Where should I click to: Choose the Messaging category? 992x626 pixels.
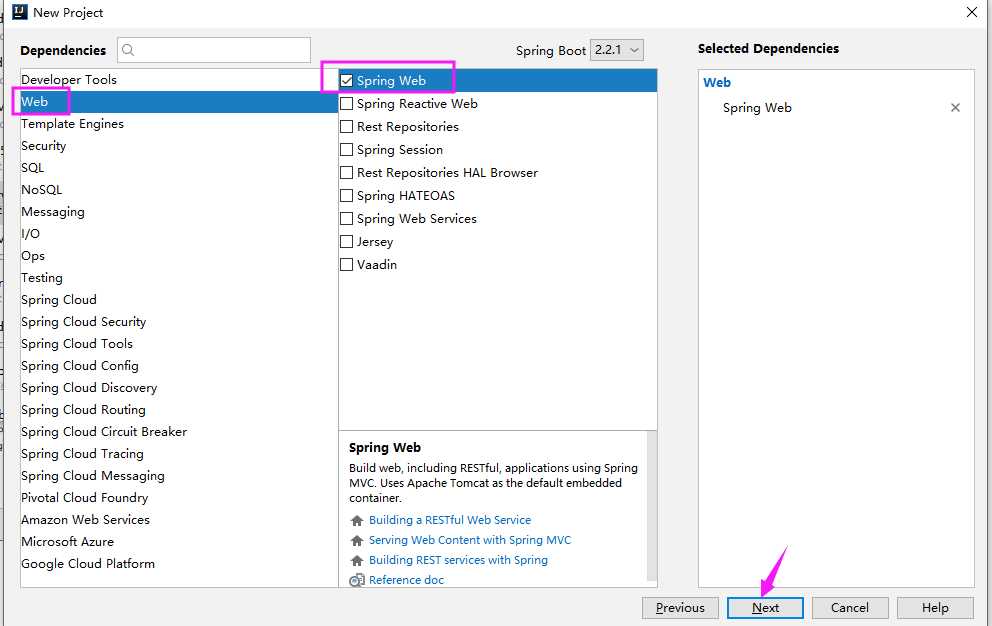click(179, 212)
